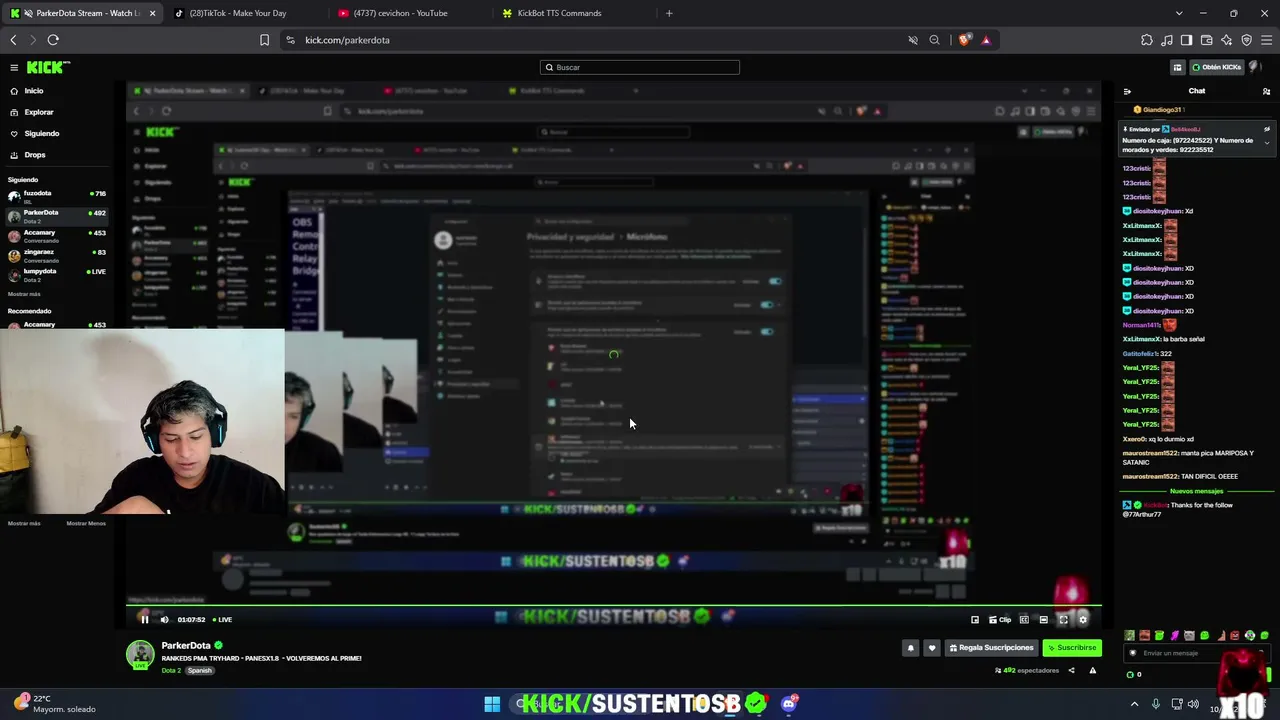Viewport: 1280px width, 720px height.
Task: Open the Brave VPN shield icon
Action: (1246, 40)
